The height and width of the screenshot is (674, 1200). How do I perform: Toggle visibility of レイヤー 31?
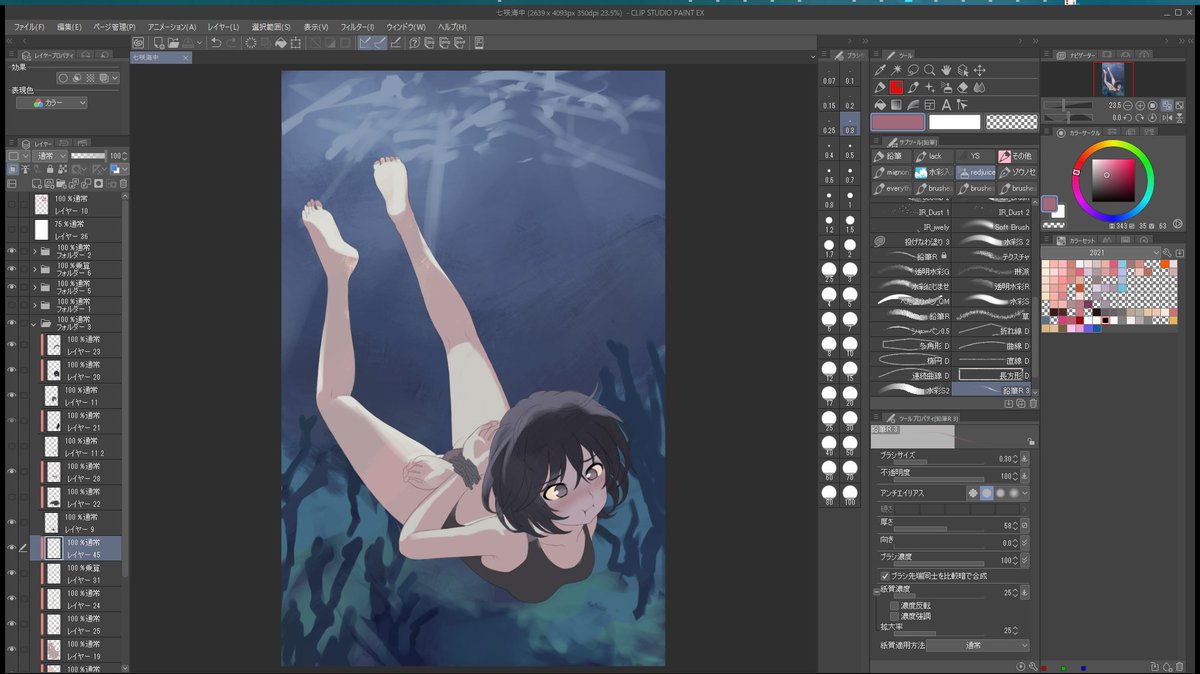(x=12, y=573)
